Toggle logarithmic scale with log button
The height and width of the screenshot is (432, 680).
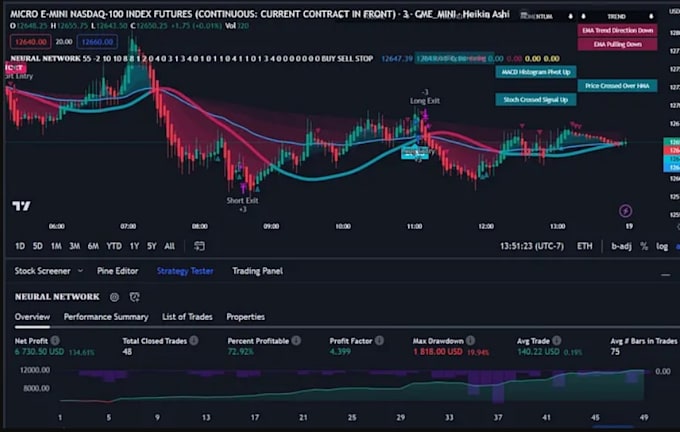tap(661, 246)
